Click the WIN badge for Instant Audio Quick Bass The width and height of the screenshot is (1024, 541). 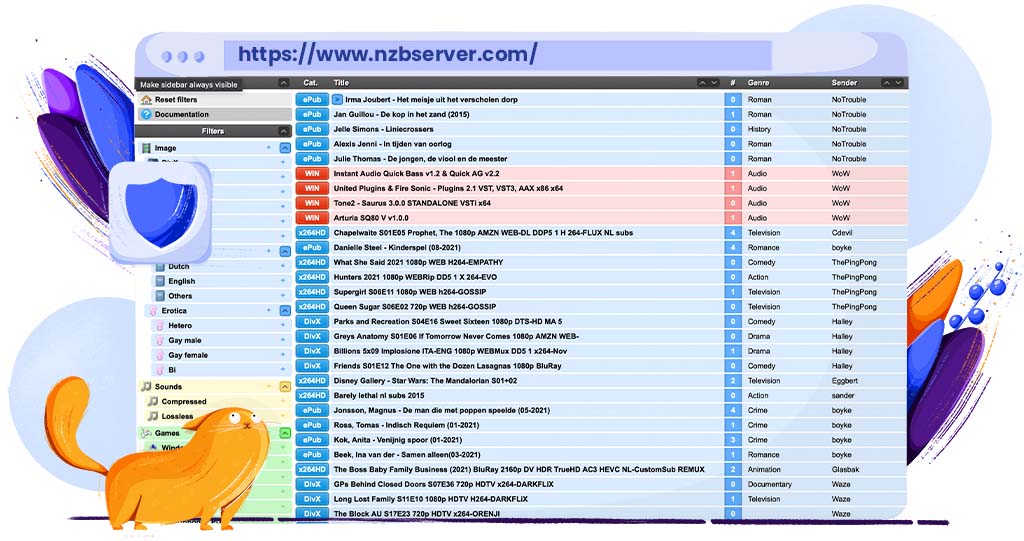(x=312, y=174)
